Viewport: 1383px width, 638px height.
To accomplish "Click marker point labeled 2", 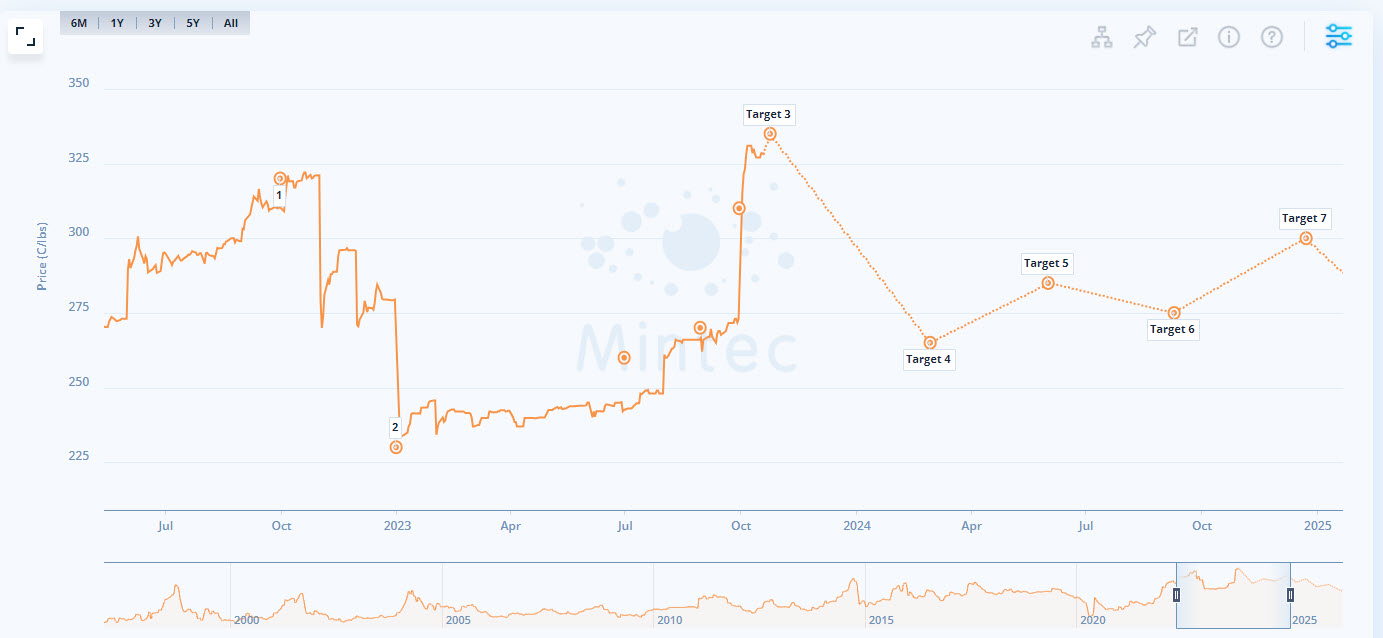I will click(396, 447).
